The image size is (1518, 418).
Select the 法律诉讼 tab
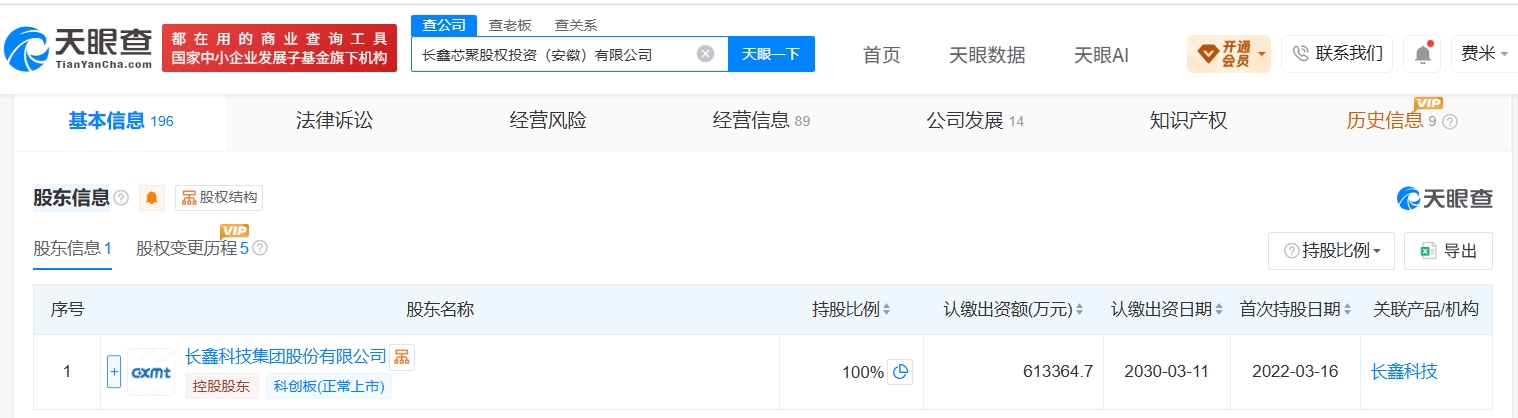coord(334,121)
